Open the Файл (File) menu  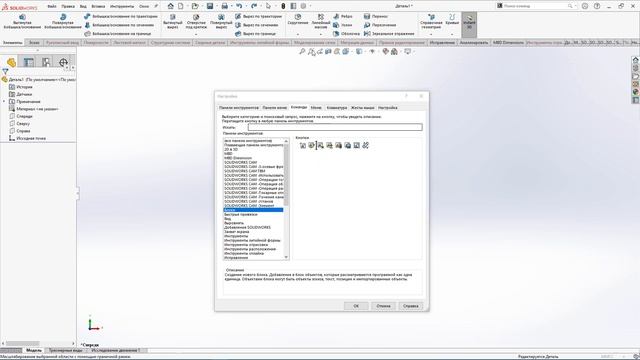(x=52, y=7)
